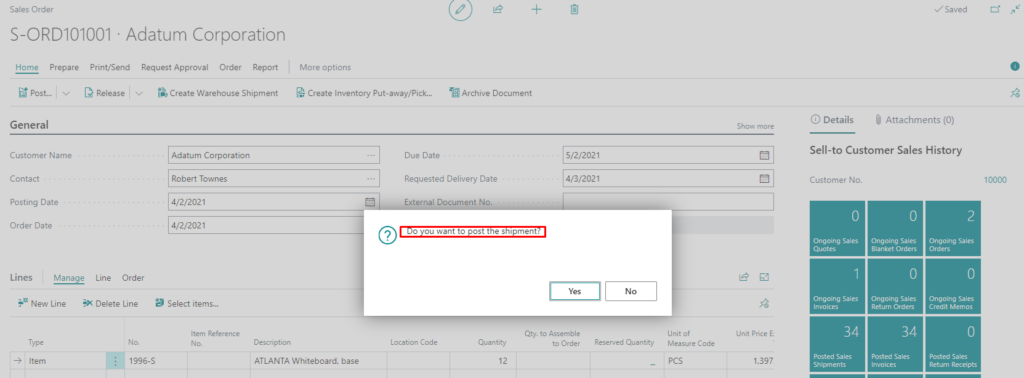Screen dimensions: 1024x378
Task: Click the pin icon on action bar
Action: click(x=1014, y=93)
